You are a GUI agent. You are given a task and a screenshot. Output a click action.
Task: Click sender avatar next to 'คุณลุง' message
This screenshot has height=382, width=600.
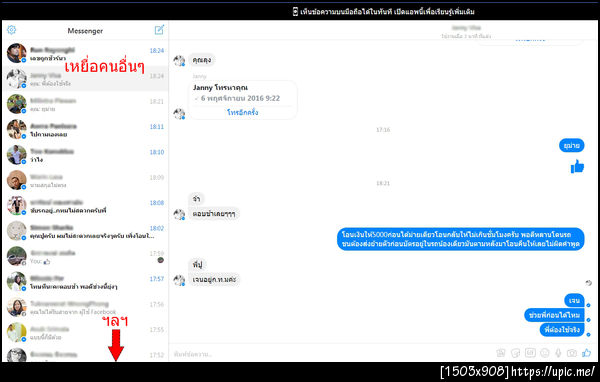click(x=179, y=60)
